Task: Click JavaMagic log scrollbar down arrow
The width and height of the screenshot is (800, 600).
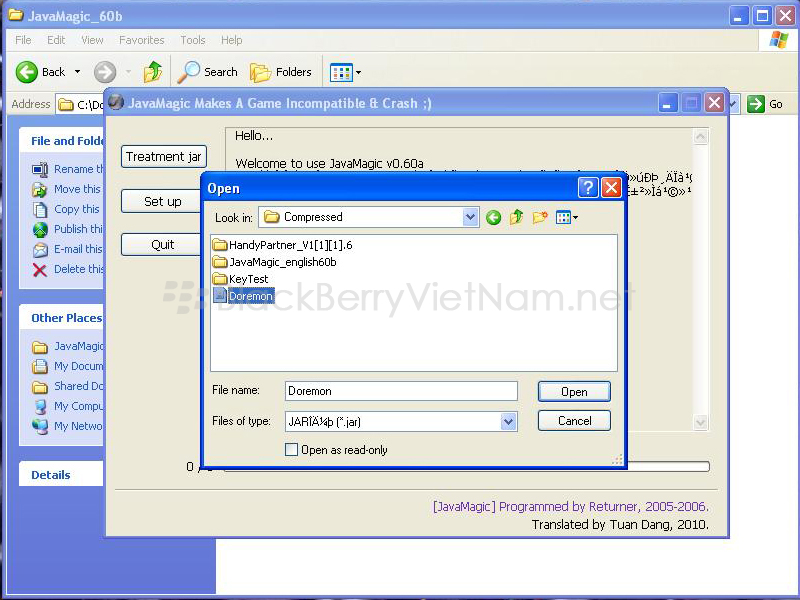Action: (701, 422)
